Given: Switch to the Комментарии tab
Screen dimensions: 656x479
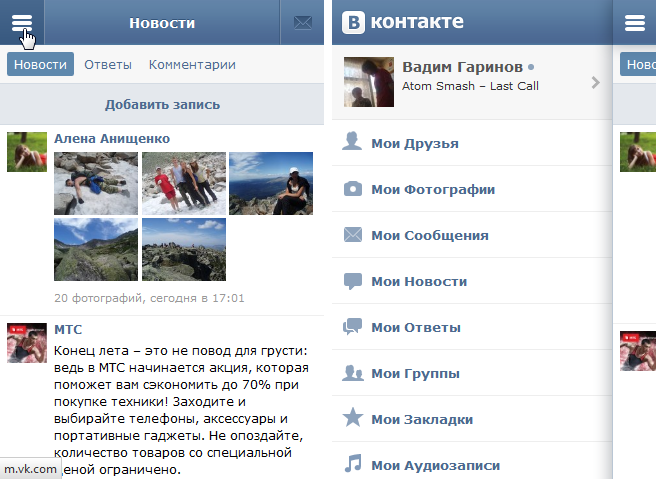Looking at the screenshot, I should [192, 64].
